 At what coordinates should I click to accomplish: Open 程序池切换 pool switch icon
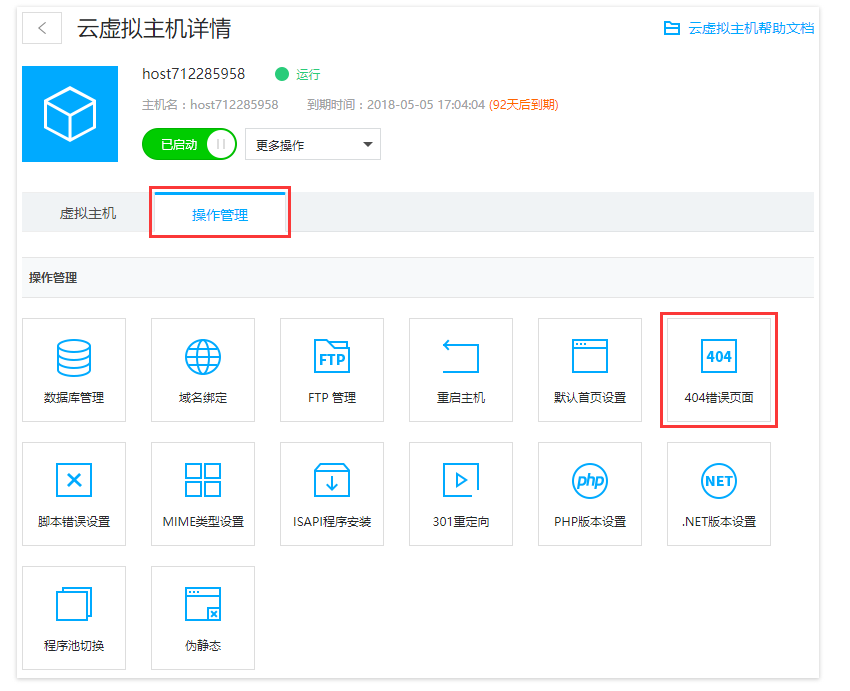tap(74, 605)
